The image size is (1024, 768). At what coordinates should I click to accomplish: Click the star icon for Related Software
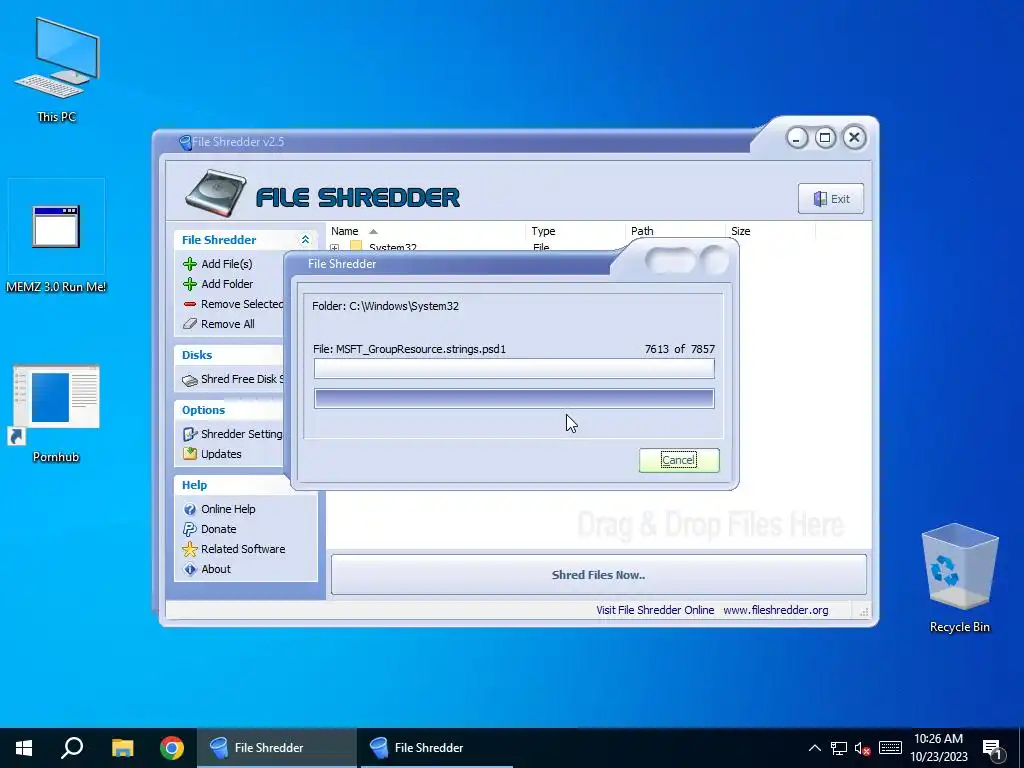tap(190, 549)
